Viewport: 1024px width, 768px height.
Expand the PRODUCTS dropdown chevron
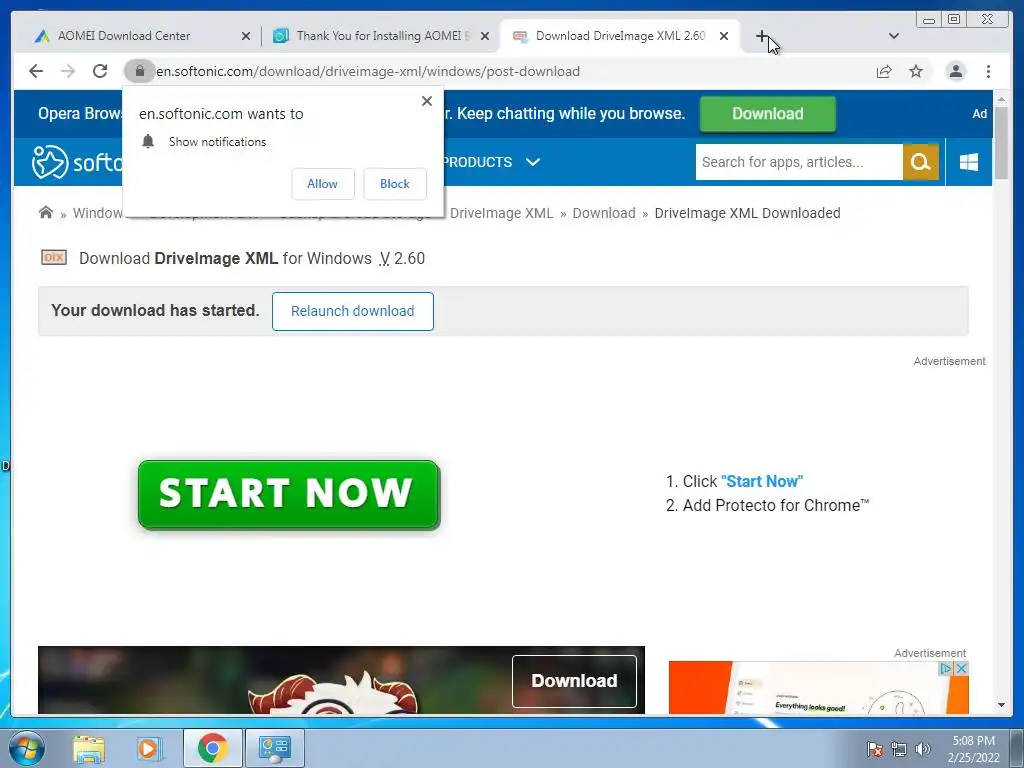click(533, 162)
